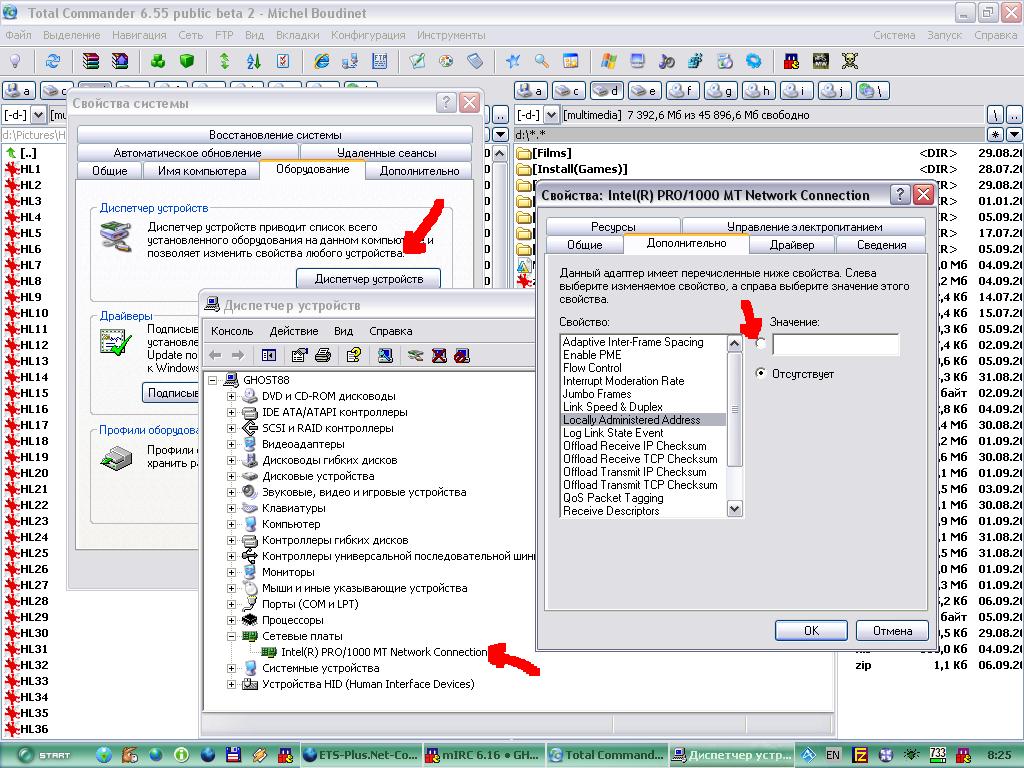This screenshot has height=768, width=1024.
Task: Expand the 'Процессоры' tree node
Action: click(232, 620)
